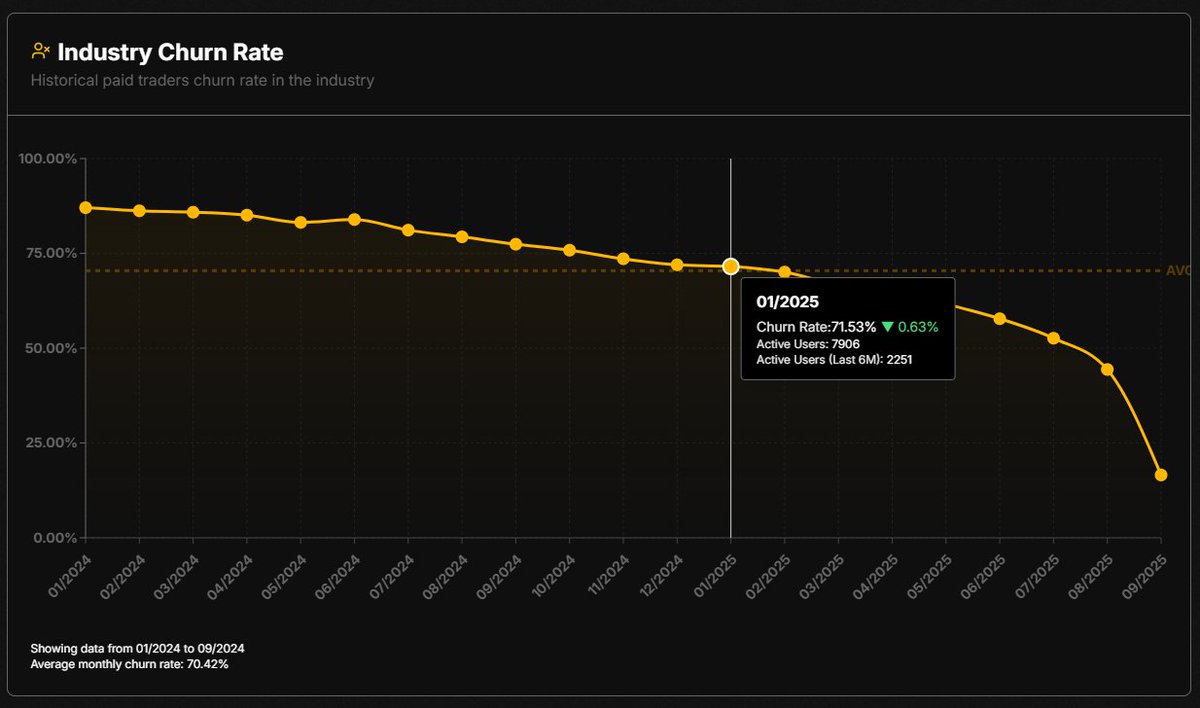Select the 03/2024 chart data point
The image size is (1200, 708).
click(193, 212)
